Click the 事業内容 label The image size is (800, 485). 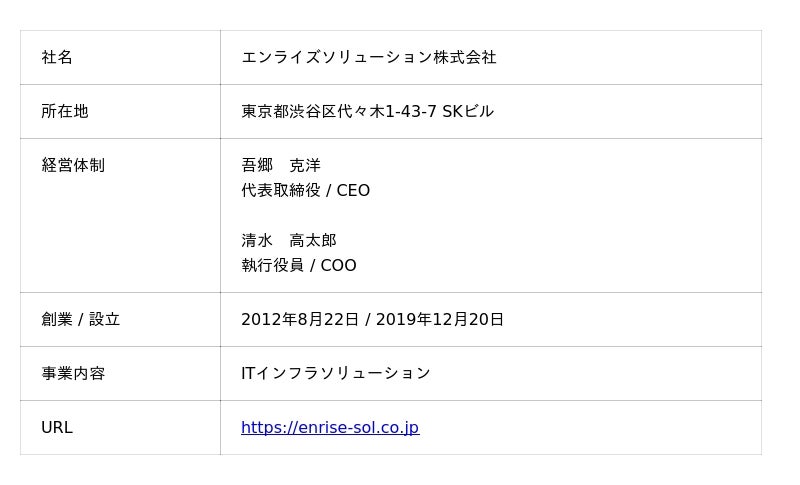tap(73, 373)
